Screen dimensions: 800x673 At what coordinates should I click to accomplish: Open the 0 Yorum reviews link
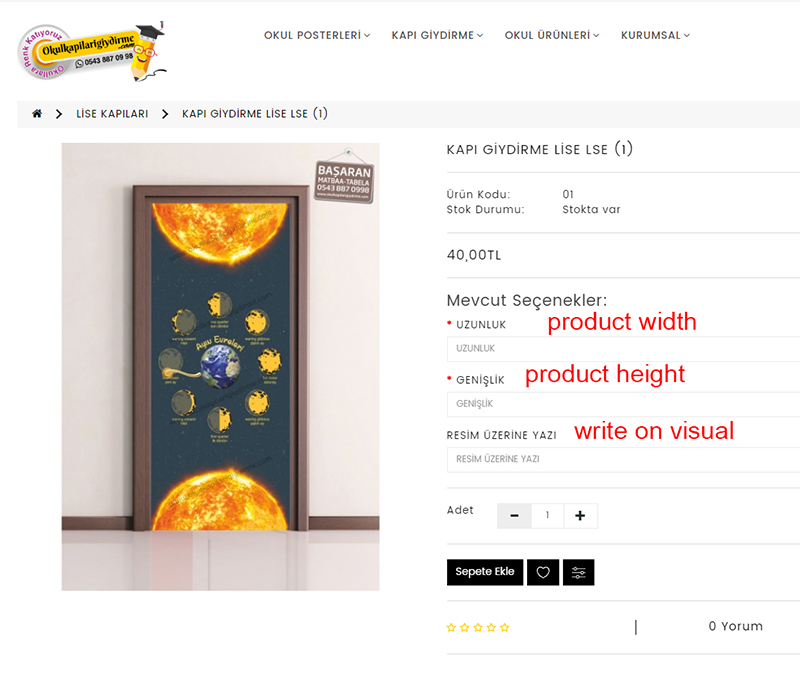pos(735,626)
